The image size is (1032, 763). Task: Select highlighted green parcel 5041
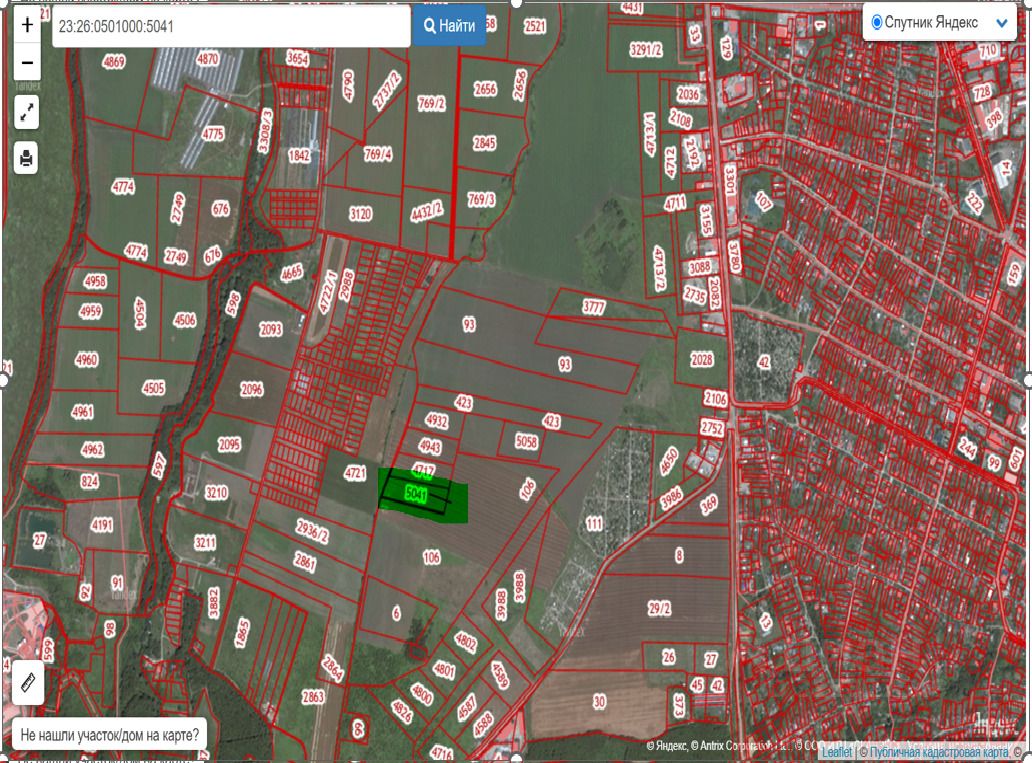[416, 493]
